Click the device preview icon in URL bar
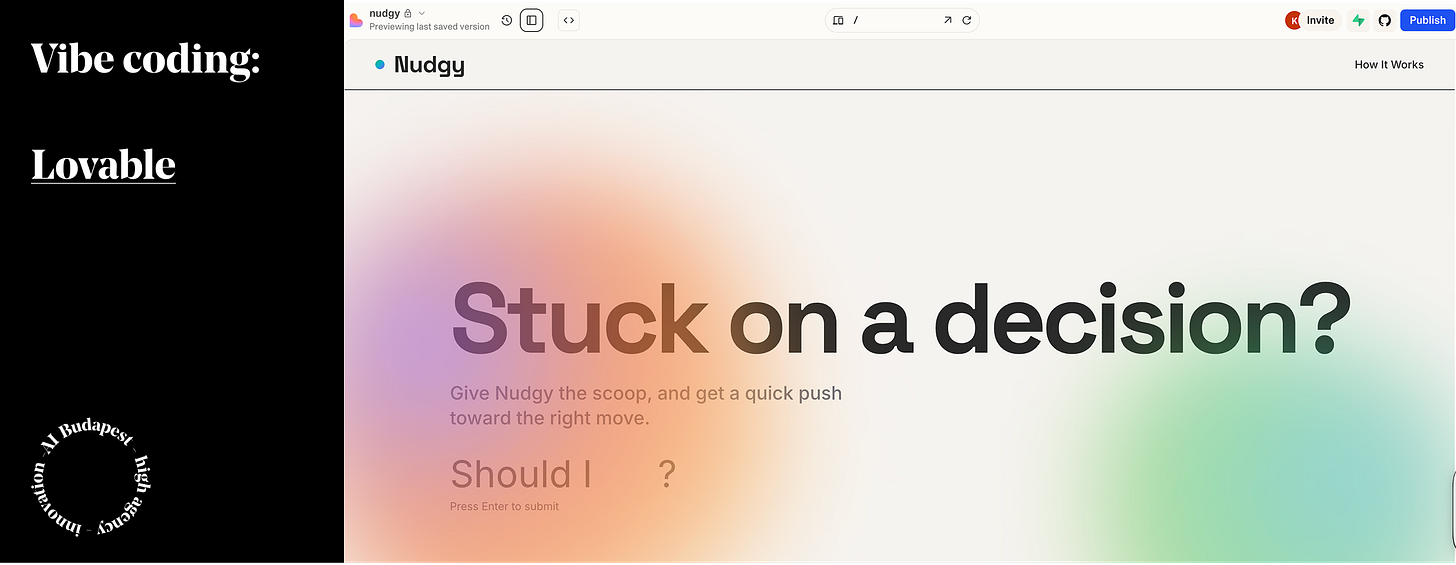This screenshot has height=565, width=1456. 838,20
